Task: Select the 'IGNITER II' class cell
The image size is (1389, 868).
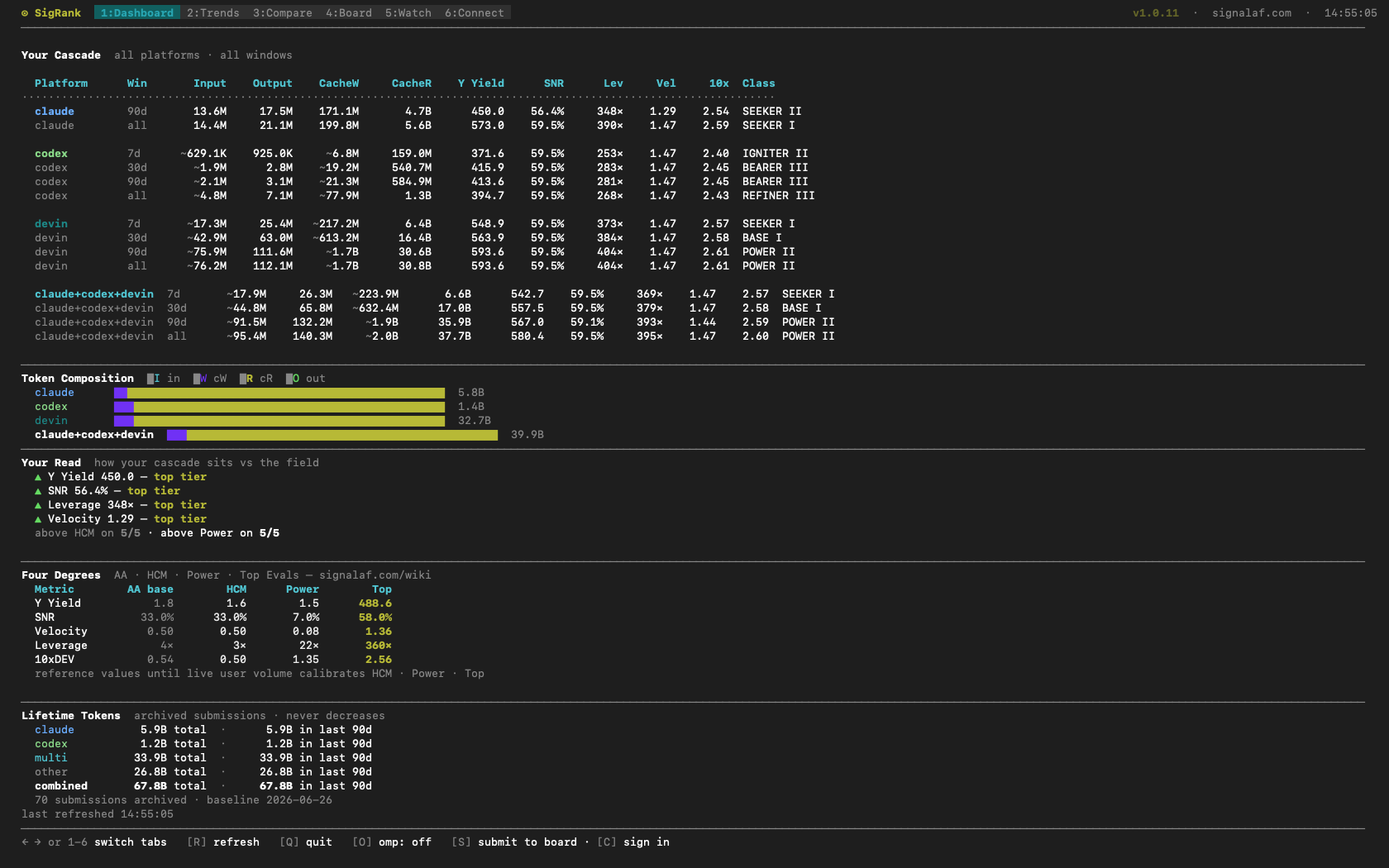Action: (776, 154)
